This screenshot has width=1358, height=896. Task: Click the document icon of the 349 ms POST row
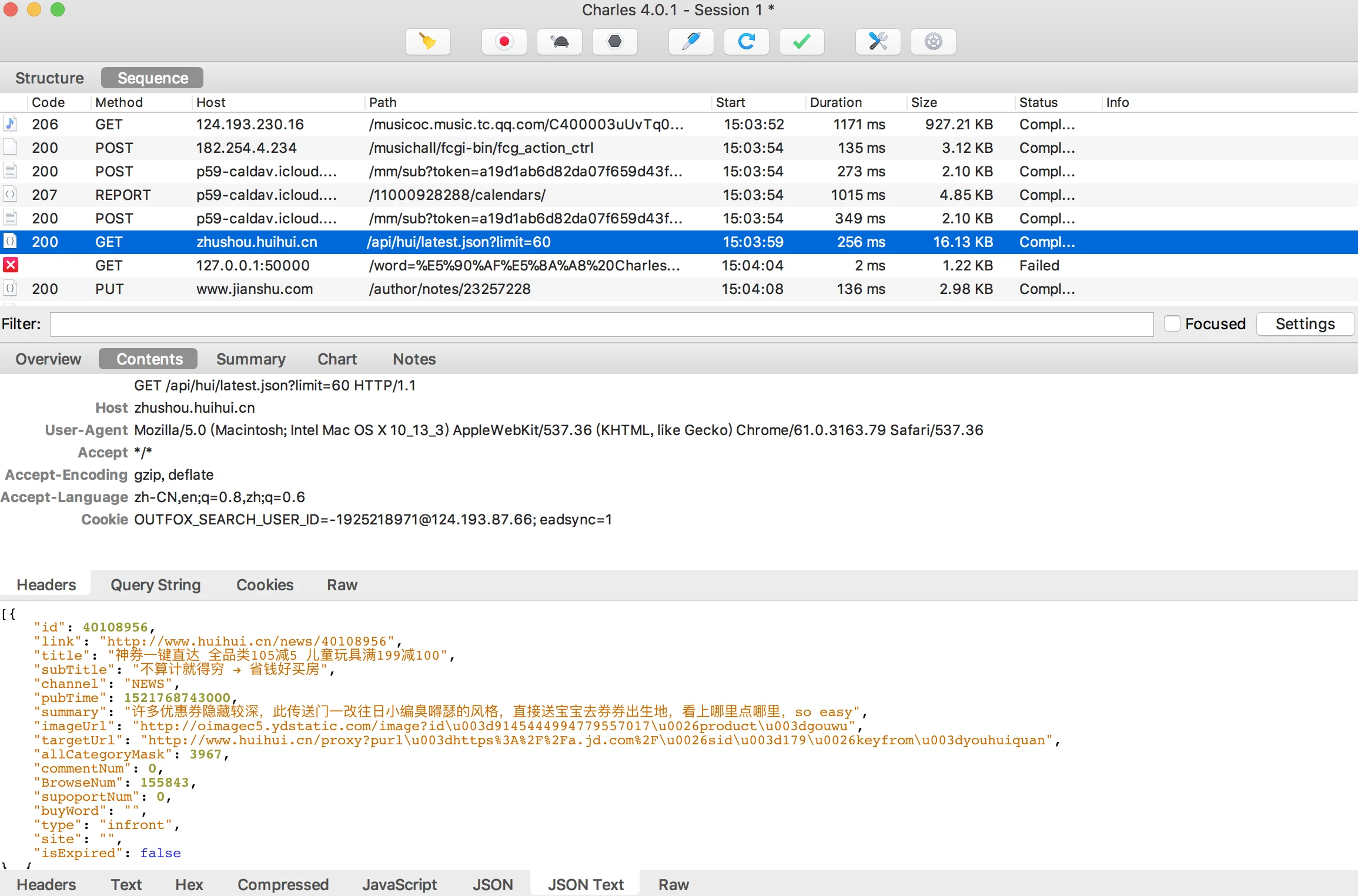pos(10,218)
